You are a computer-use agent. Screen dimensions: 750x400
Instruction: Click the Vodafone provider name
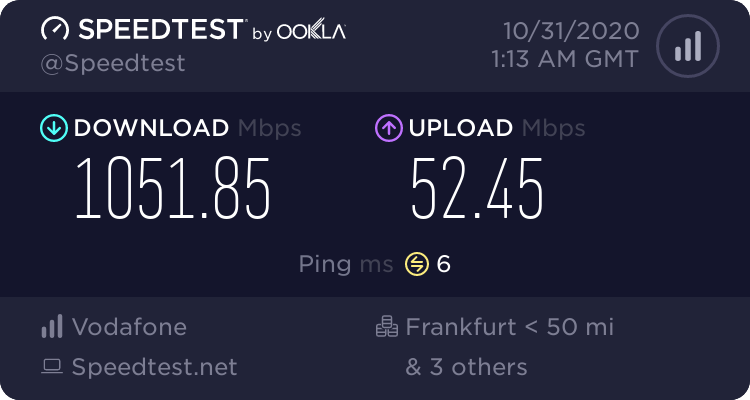130,326
